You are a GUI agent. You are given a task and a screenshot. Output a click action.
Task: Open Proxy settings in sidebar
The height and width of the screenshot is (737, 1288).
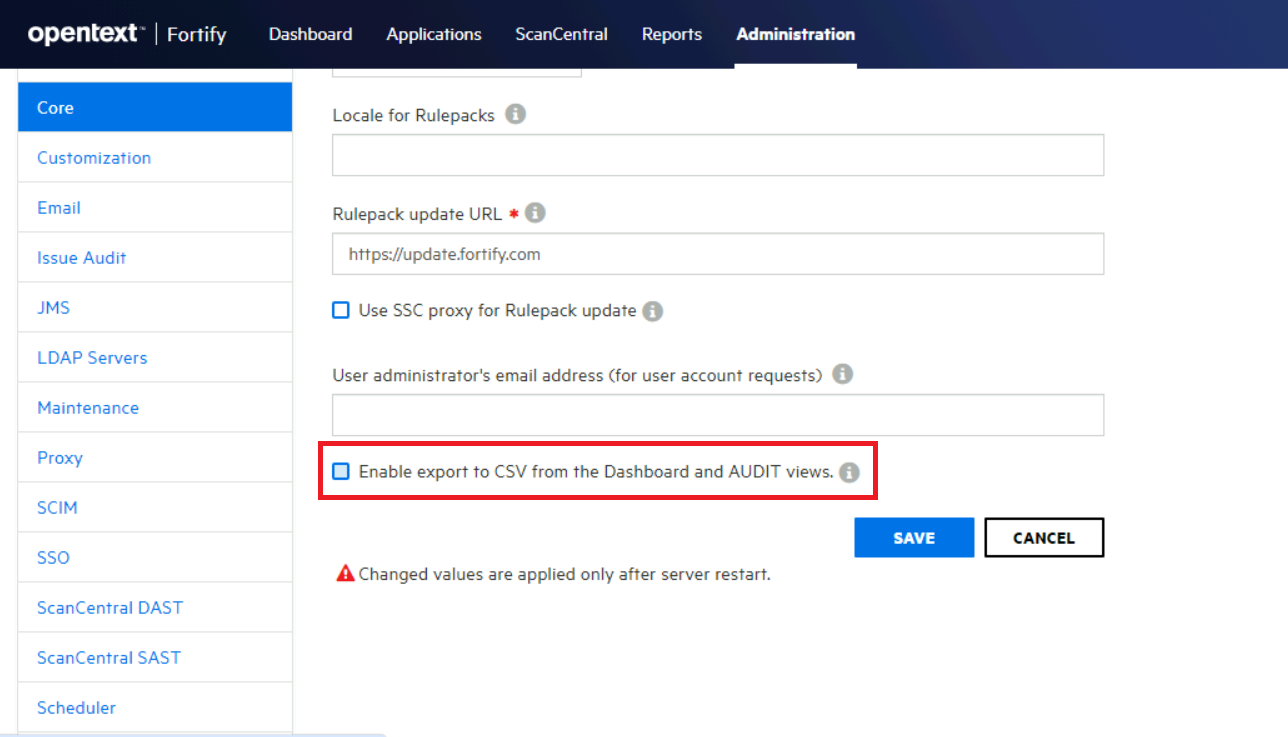coord(155,457)
